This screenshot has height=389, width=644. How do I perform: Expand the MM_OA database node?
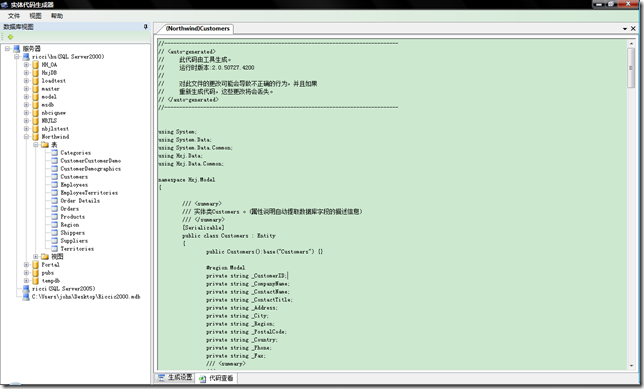click(x=26, y=65)
